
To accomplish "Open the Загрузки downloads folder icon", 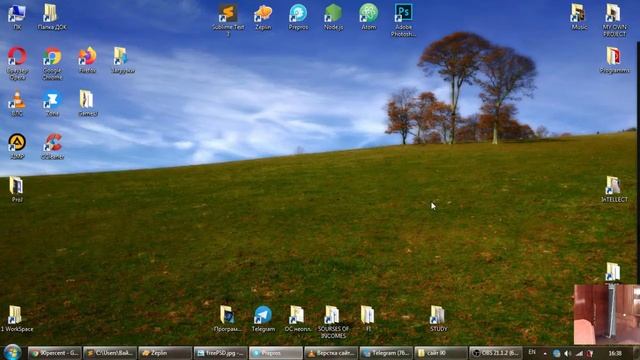I will coord(122,60).
